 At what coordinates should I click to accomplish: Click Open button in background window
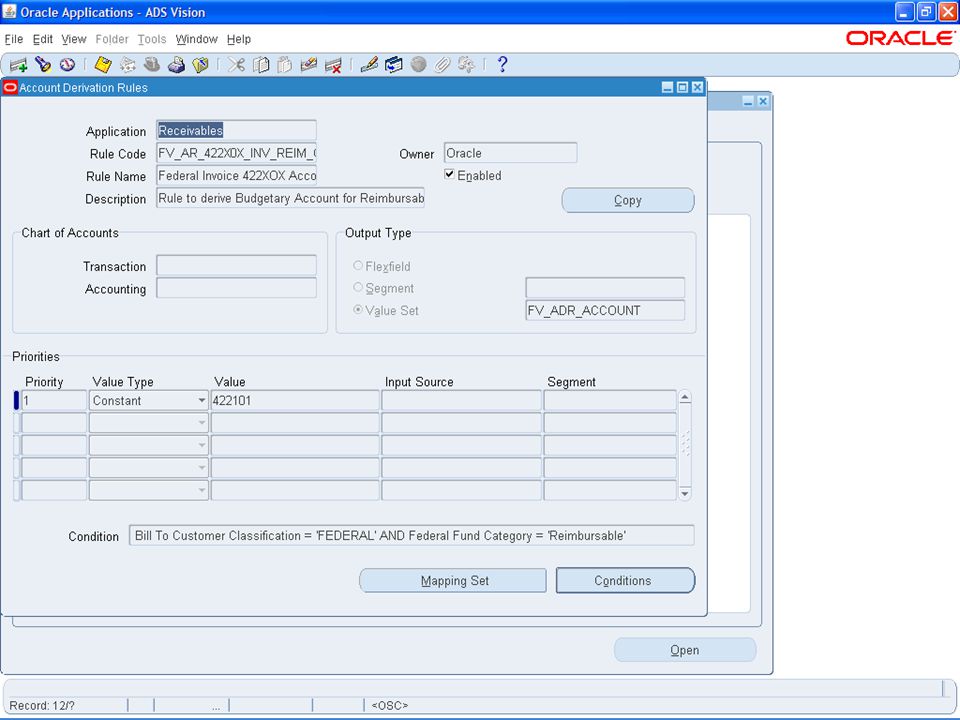point(684,650)
